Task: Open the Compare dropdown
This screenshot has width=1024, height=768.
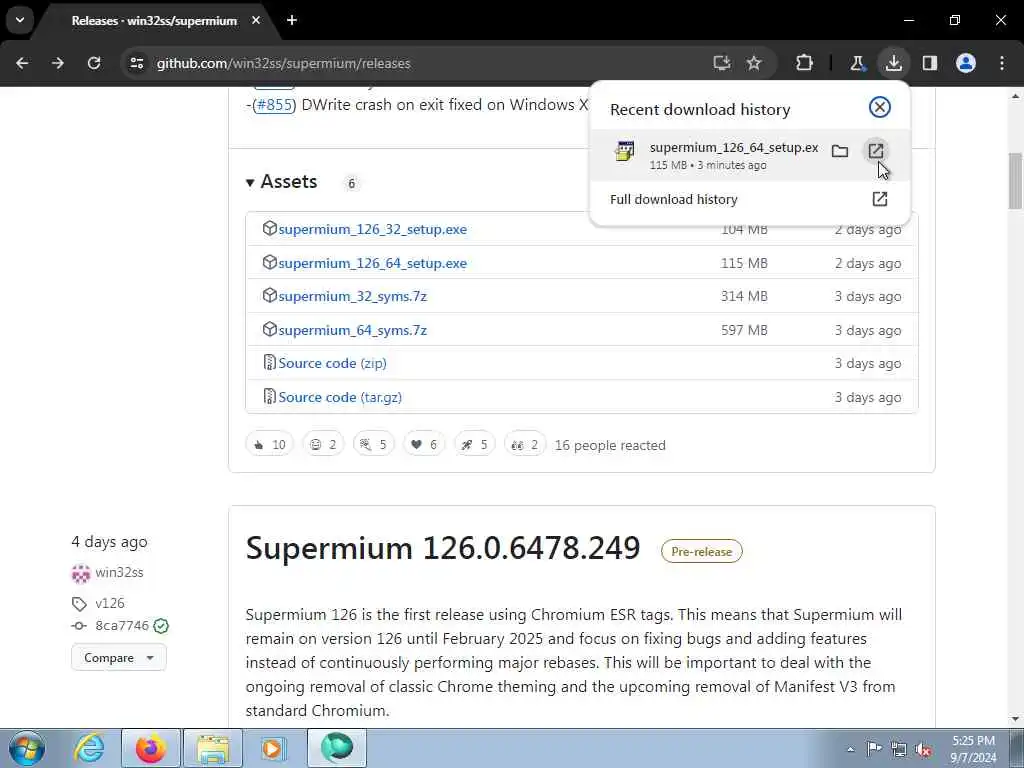Action: pyautogui.click(x=119, y=658)
